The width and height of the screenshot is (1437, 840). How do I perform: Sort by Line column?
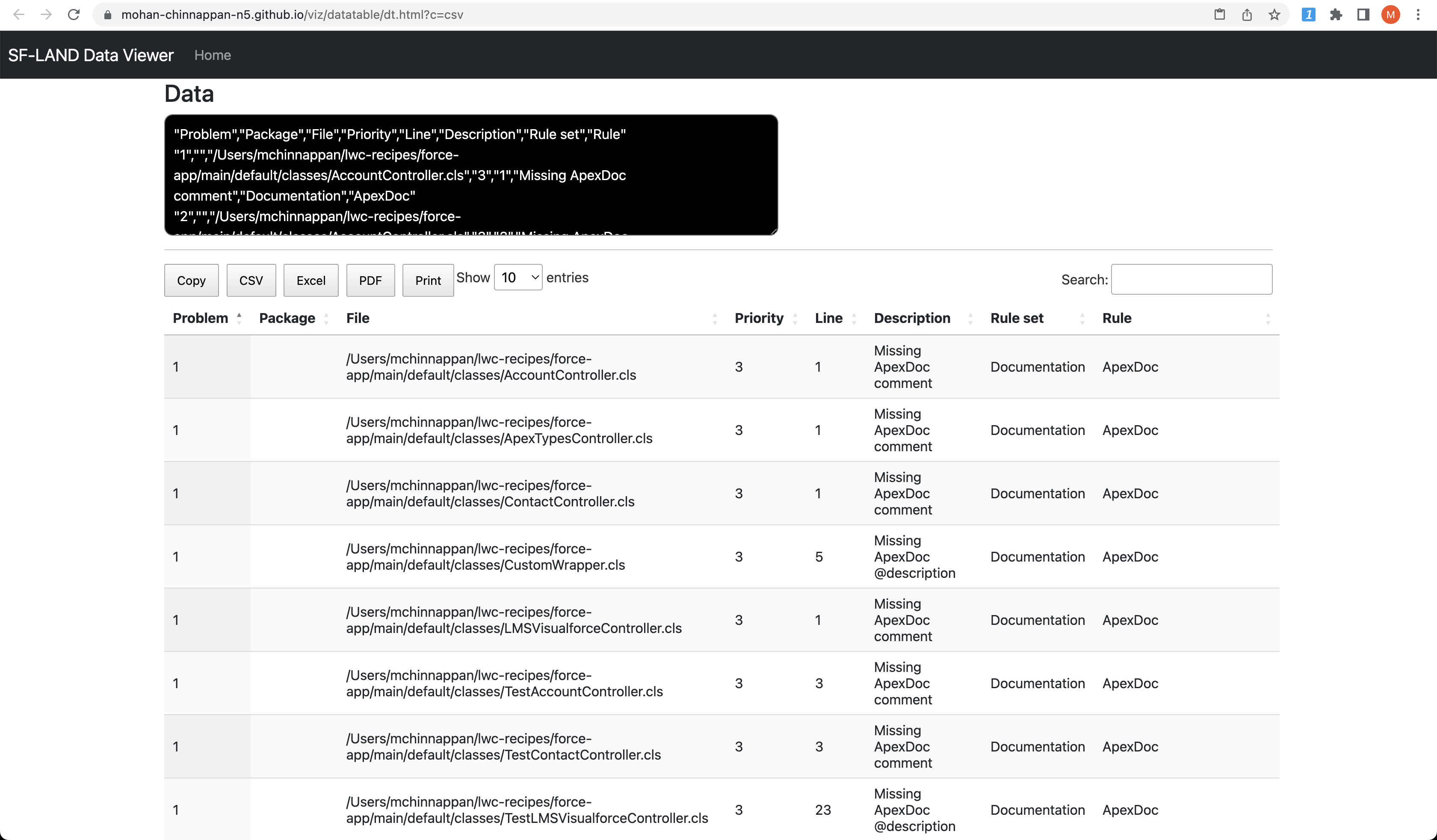coord(835,318)
